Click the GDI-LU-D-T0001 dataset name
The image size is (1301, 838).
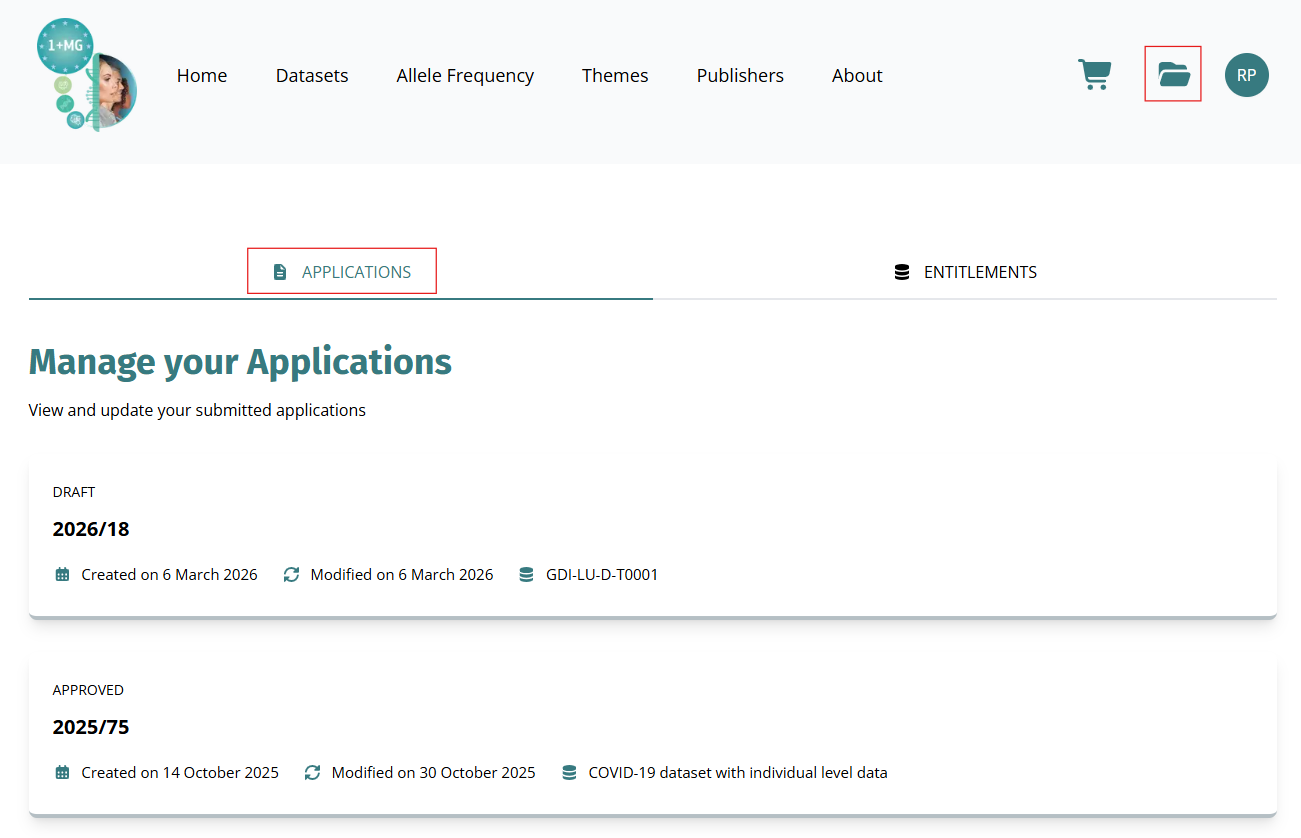602,575
